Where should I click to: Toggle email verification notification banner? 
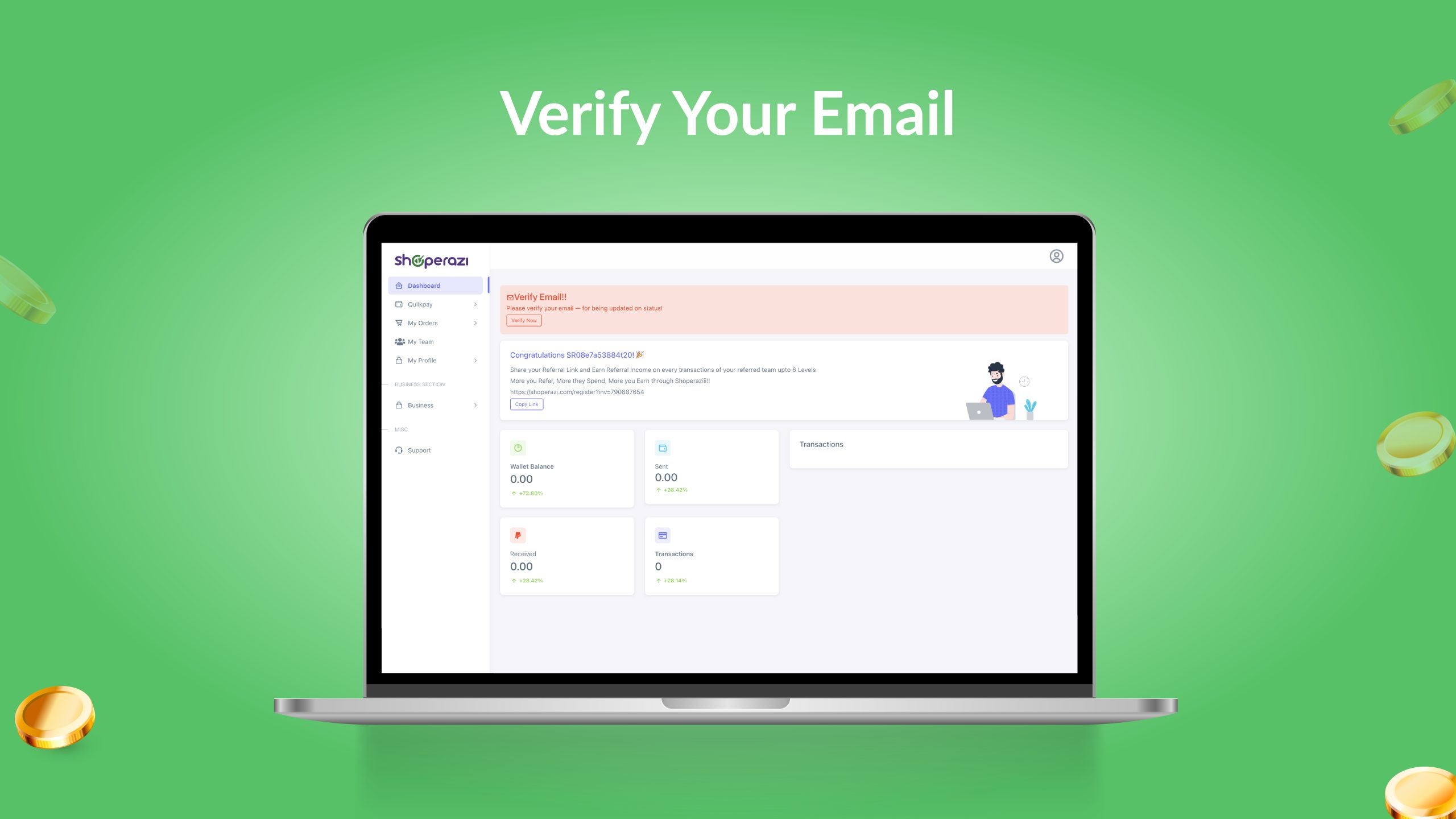[783, 307]
